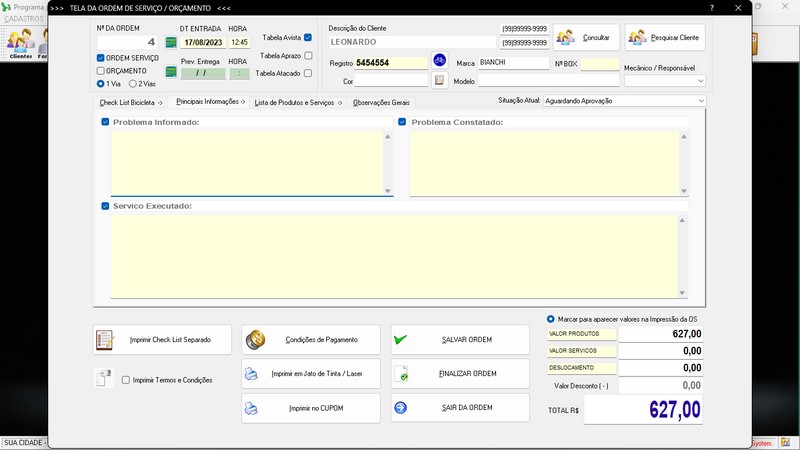
Task: Click the Registro field 5454554
Action: tap(391, 63)
